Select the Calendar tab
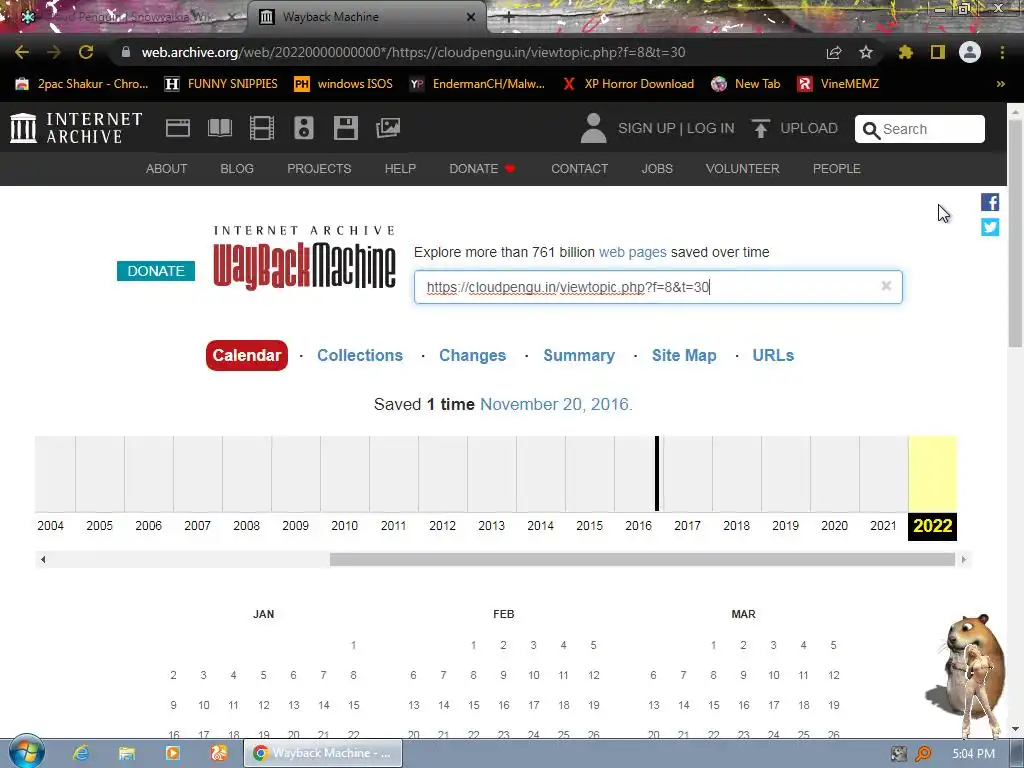This screenshot has height=768, width=1024. point(247,355)
